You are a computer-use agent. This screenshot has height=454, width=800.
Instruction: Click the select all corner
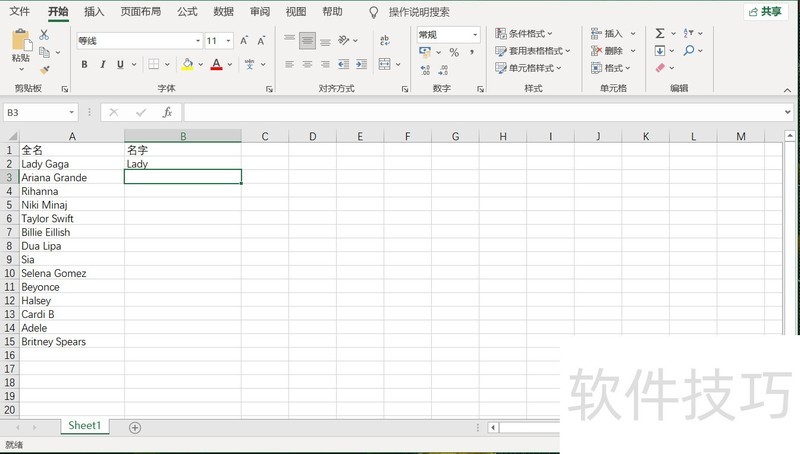(x=10, y=136)
